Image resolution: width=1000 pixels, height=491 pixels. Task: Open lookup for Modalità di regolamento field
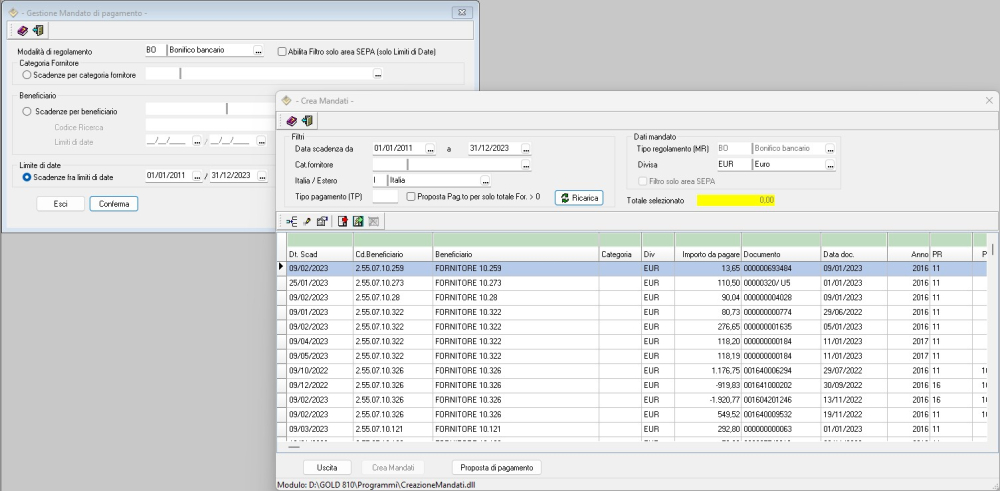point(257,51)
